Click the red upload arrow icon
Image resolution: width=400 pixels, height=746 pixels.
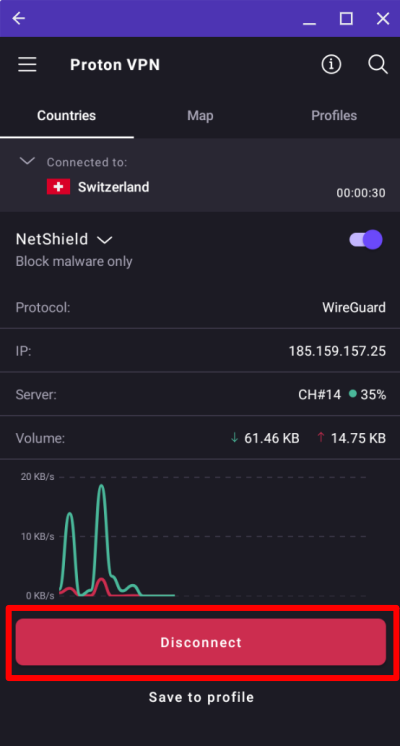coord(321,438)
